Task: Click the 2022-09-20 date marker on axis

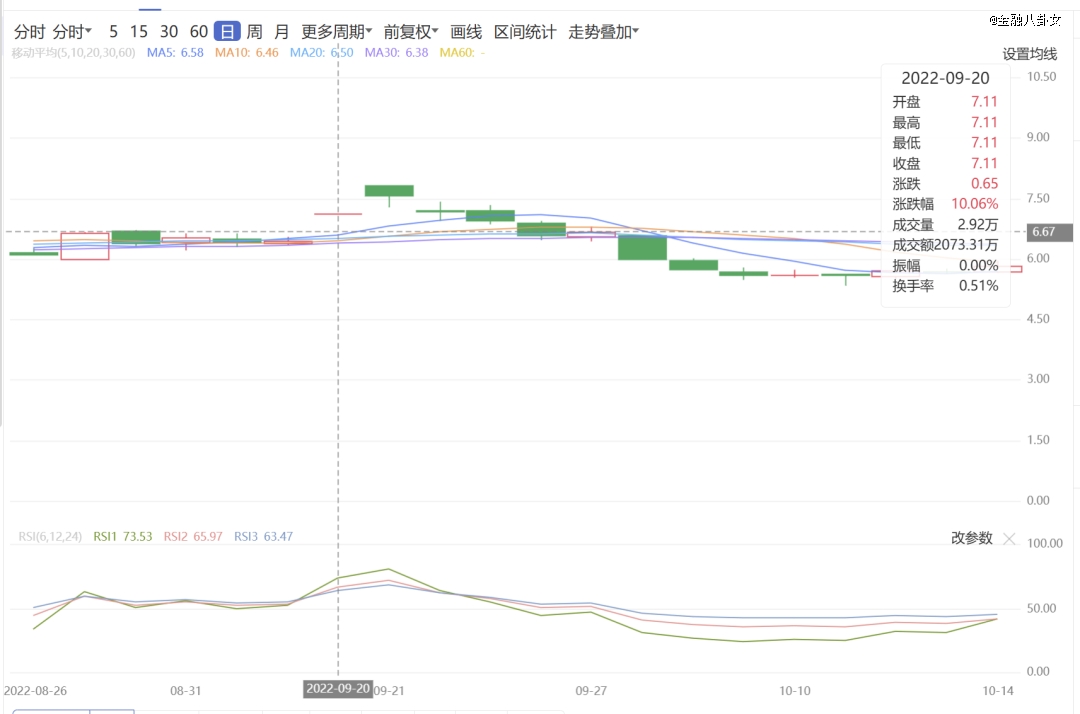Action: 338,689
